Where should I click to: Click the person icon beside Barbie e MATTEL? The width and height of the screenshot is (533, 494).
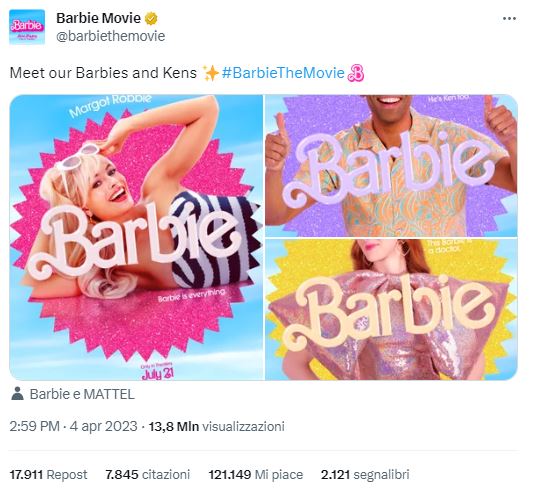17,394
